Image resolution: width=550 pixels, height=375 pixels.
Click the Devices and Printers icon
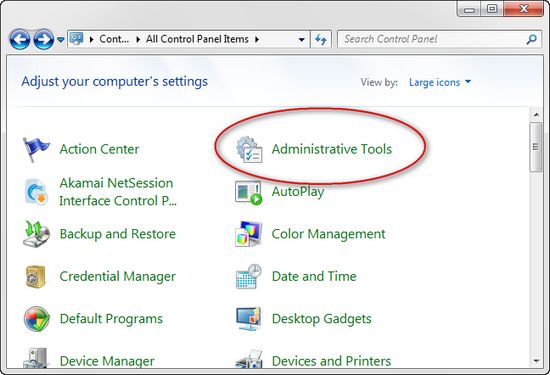click(x=249, y=359)
